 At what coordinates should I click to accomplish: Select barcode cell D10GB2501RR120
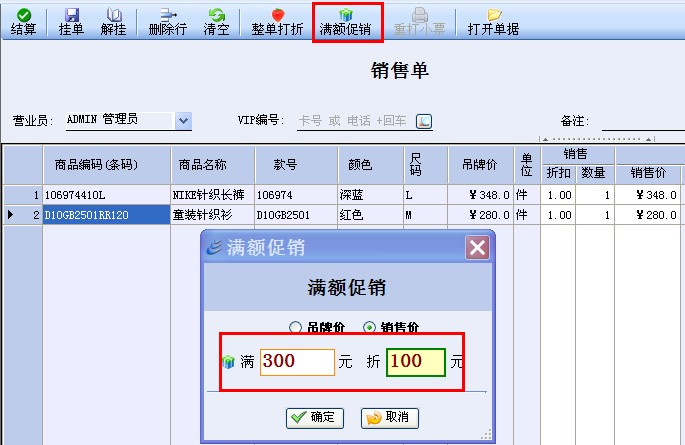[107, 215]
